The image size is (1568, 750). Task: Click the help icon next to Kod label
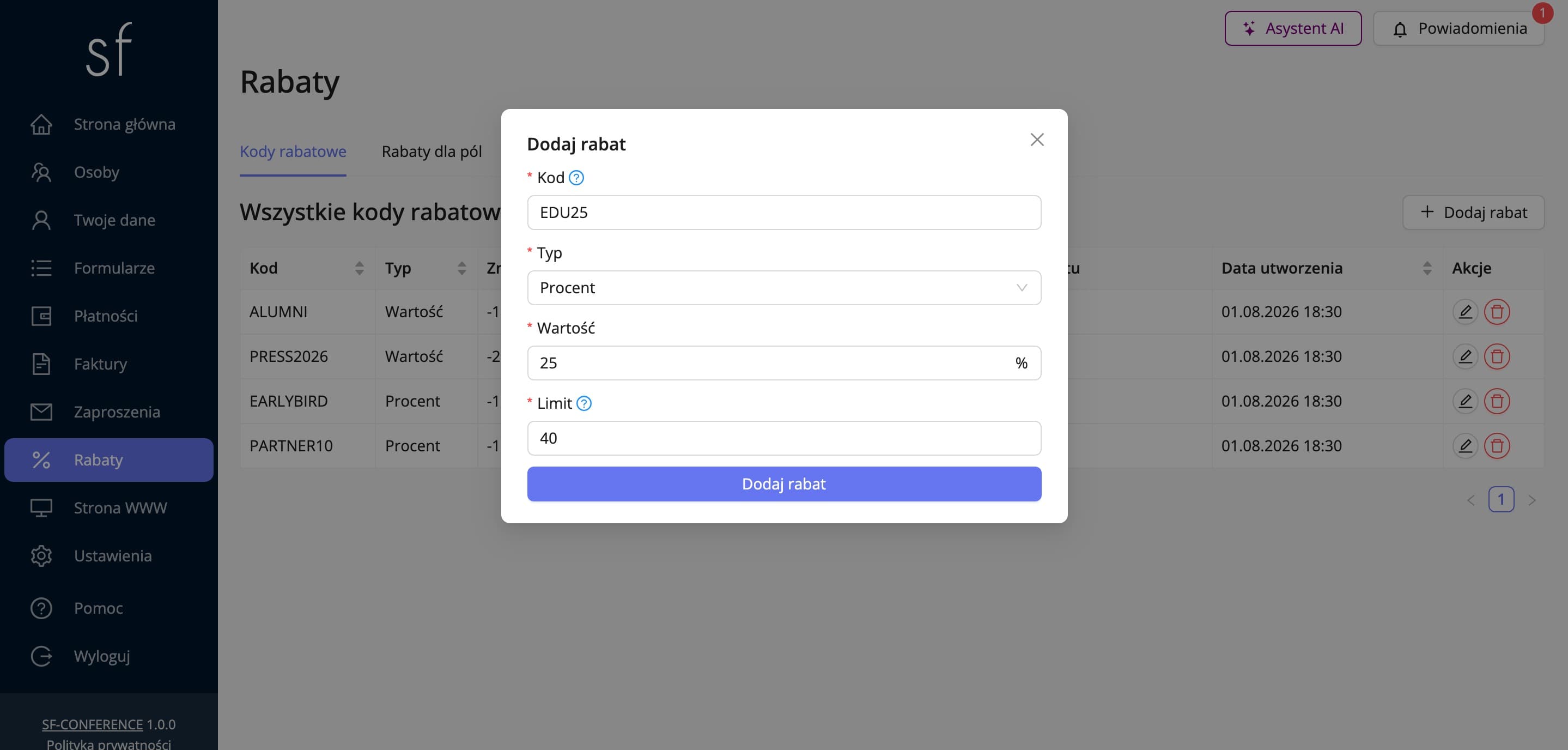[x=576, y=178]
